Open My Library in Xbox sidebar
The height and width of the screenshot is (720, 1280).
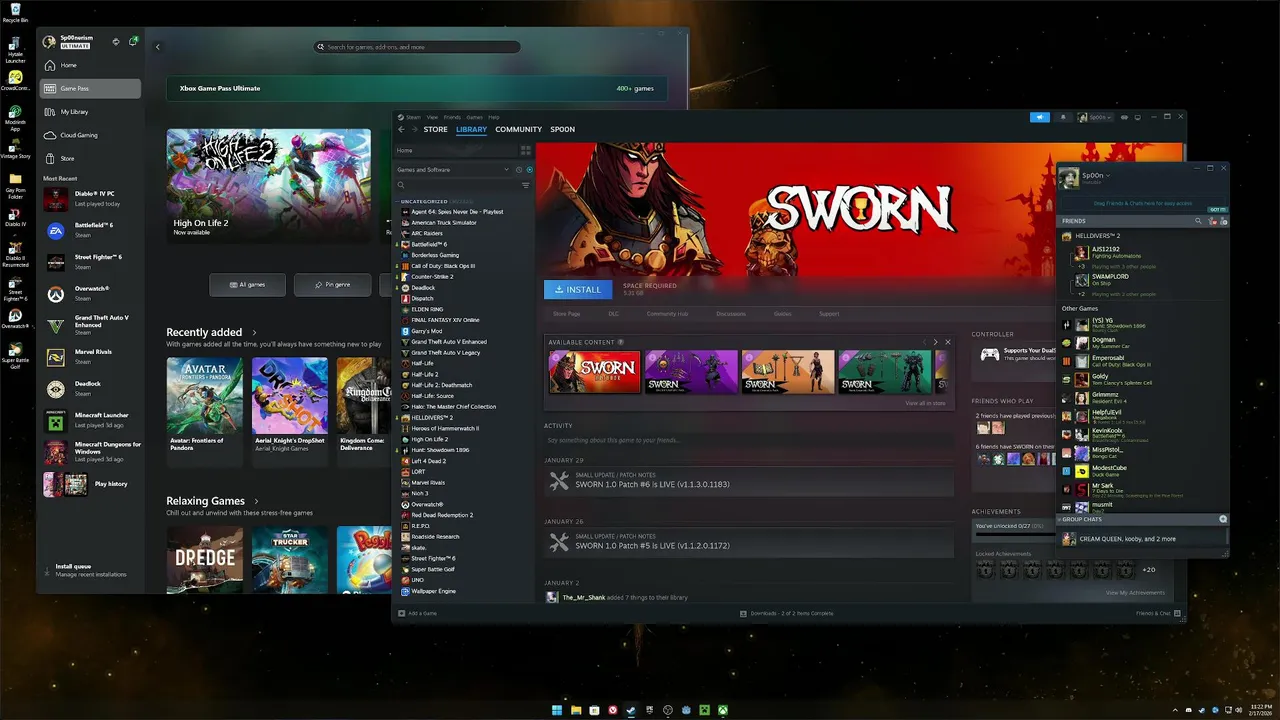click(x=90, y=112)
